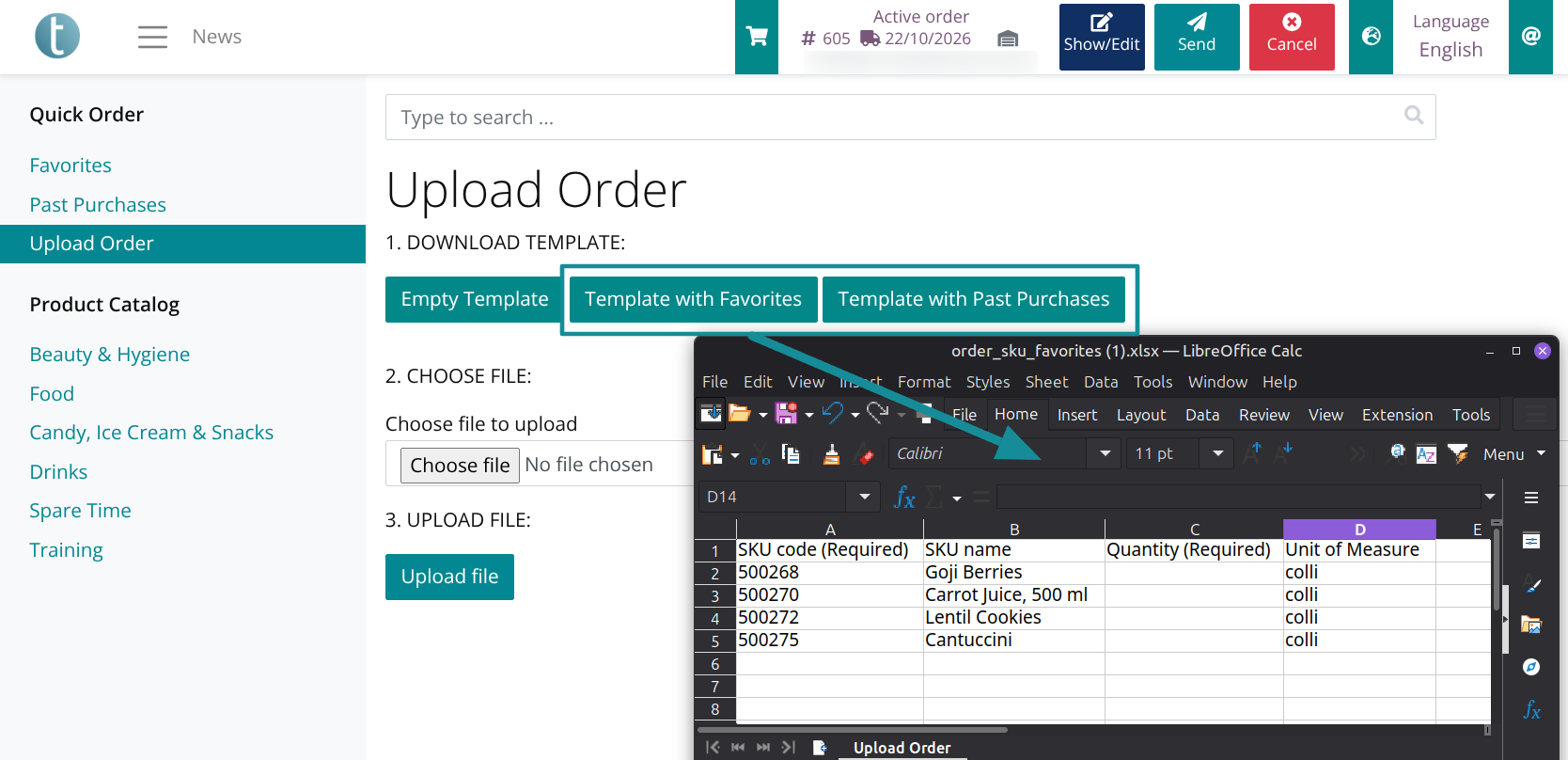The height and width of the screenshot is (760, 1568).
Task: Open the Paste options dropdown arrow
Action: 735,455
